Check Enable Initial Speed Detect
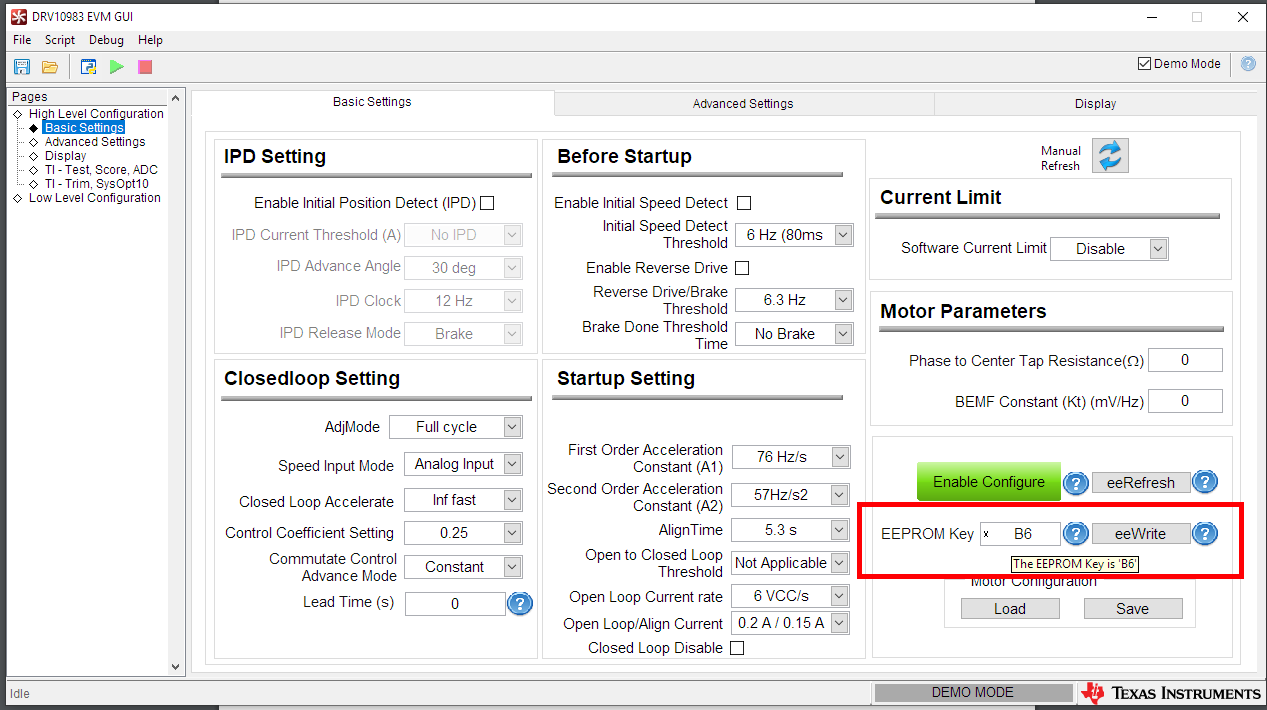The image size is (1267, 710). [x=743, y=203]
